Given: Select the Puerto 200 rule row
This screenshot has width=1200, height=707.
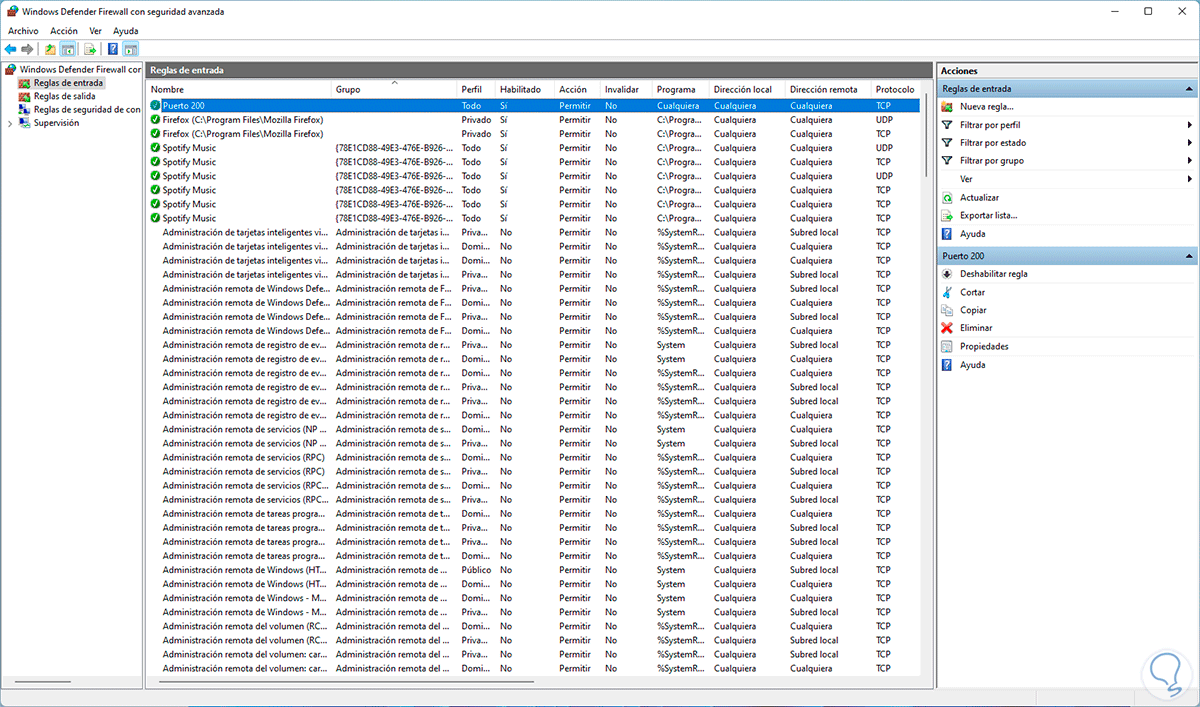Looking at the screenshot, I should pyautogui.click(x=533, y=105).
